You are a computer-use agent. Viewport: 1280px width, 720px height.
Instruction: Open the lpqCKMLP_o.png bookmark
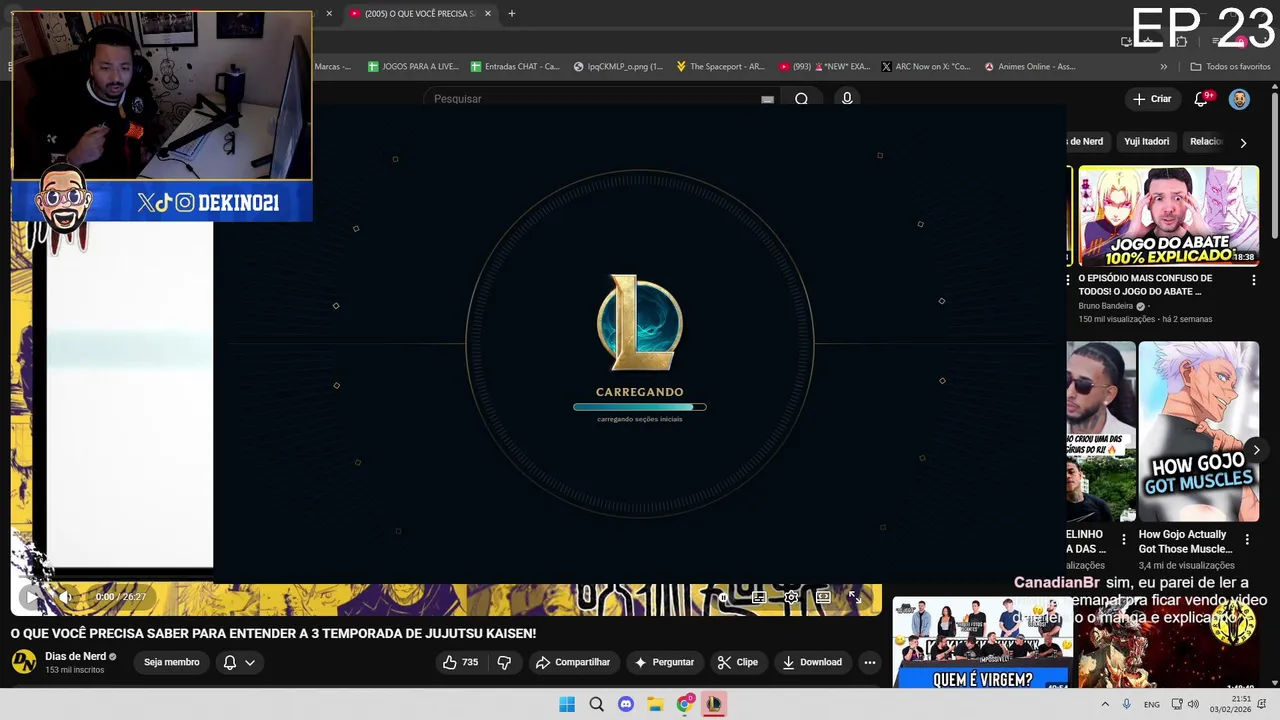618,66
